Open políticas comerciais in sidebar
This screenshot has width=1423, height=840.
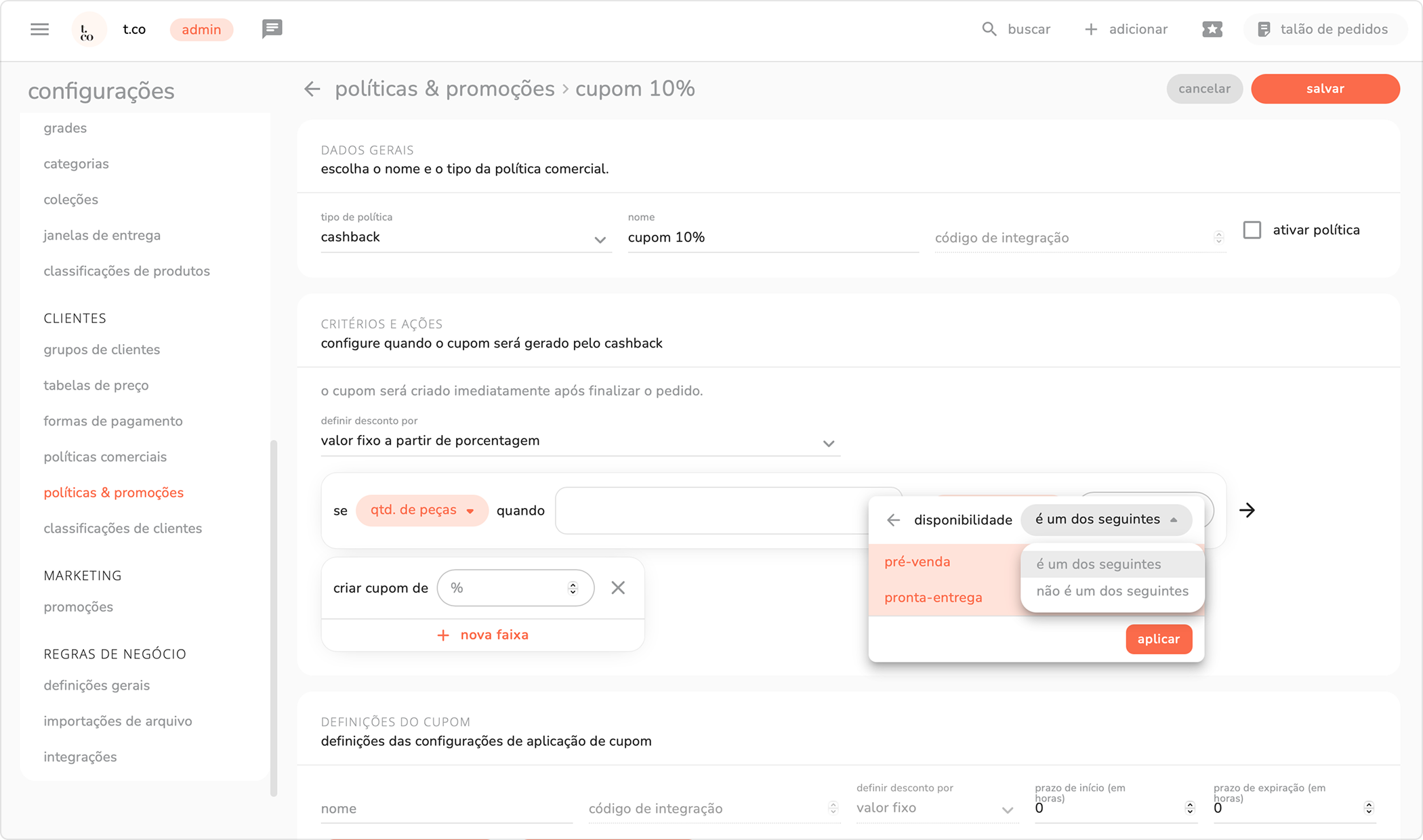tap(105, 457)
